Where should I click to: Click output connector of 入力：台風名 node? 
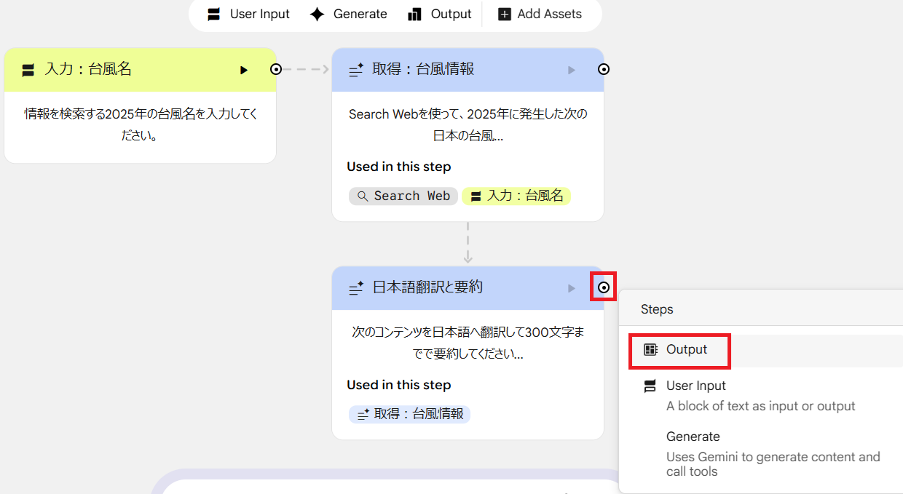pyautogui.click(x=276, y=69)
